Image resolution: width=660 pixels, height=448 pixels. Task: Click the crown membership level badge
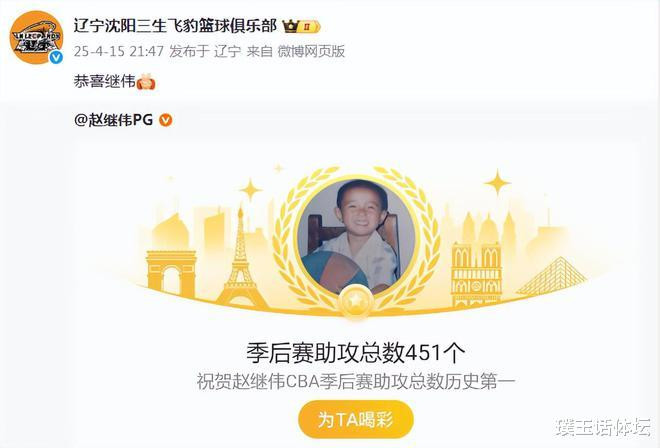(301, 27)
